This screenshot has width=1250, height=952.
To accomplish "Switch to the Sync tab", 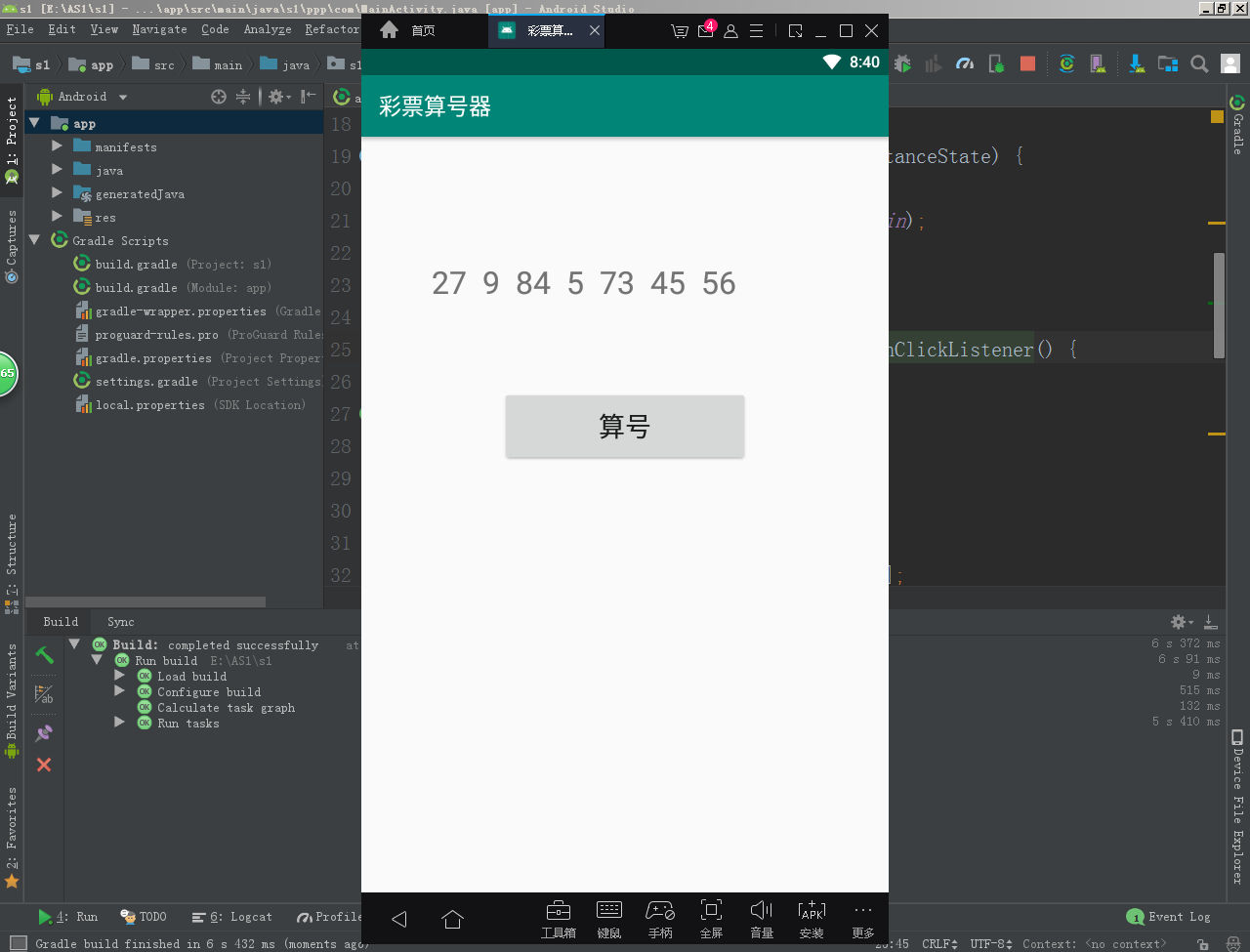I will 119,621.
